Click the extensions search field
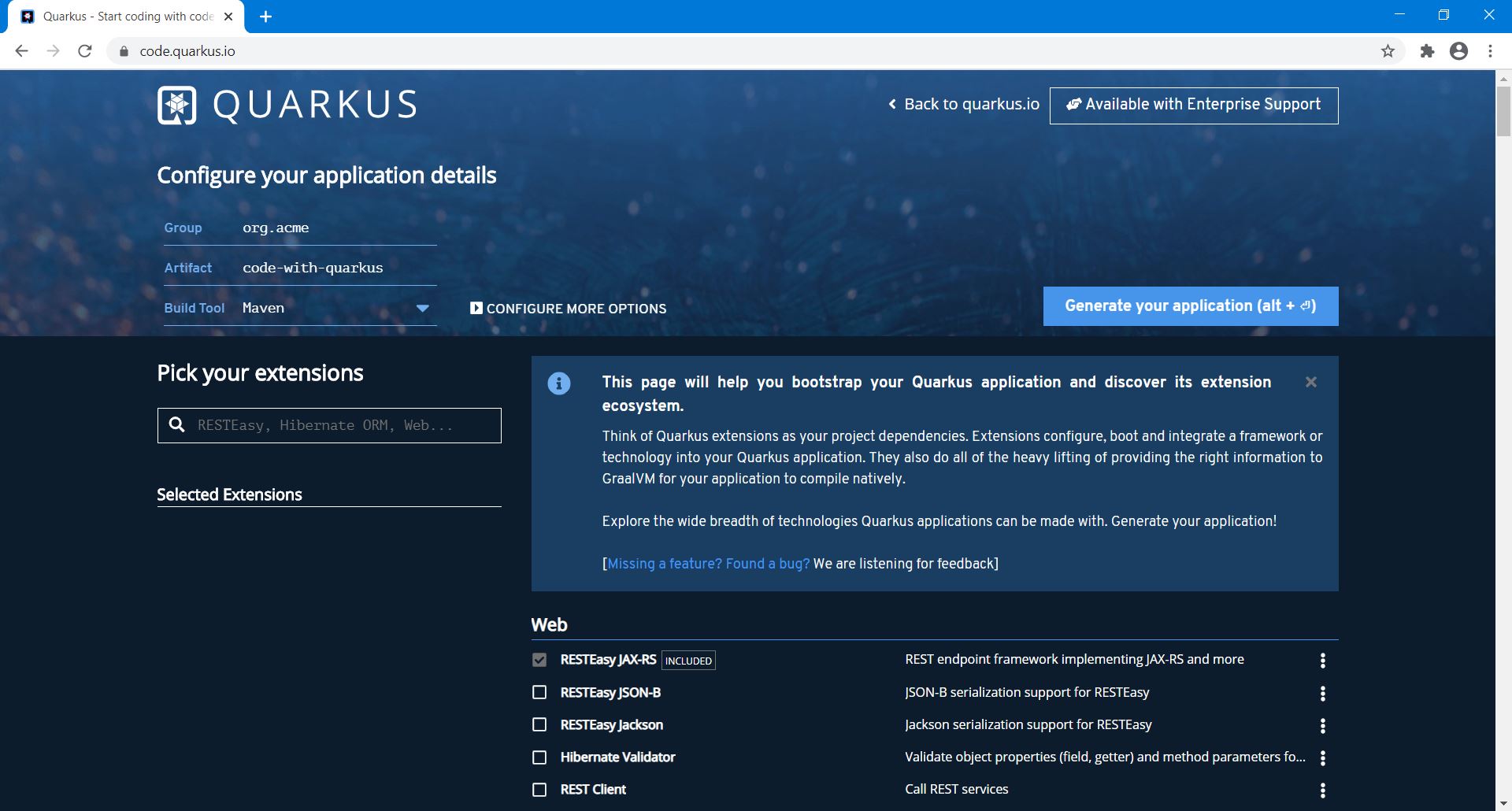This screenshot has height=811, width=1512. tap(339, 425)
